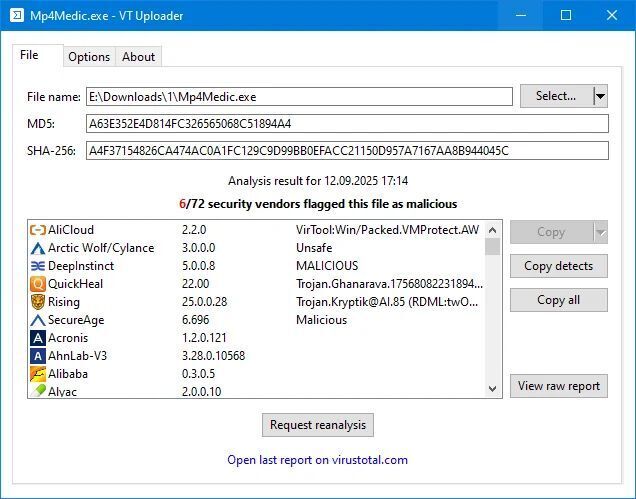
Task: Click the QuickHeal vendor icon
Action: click(x=38, y=284)
